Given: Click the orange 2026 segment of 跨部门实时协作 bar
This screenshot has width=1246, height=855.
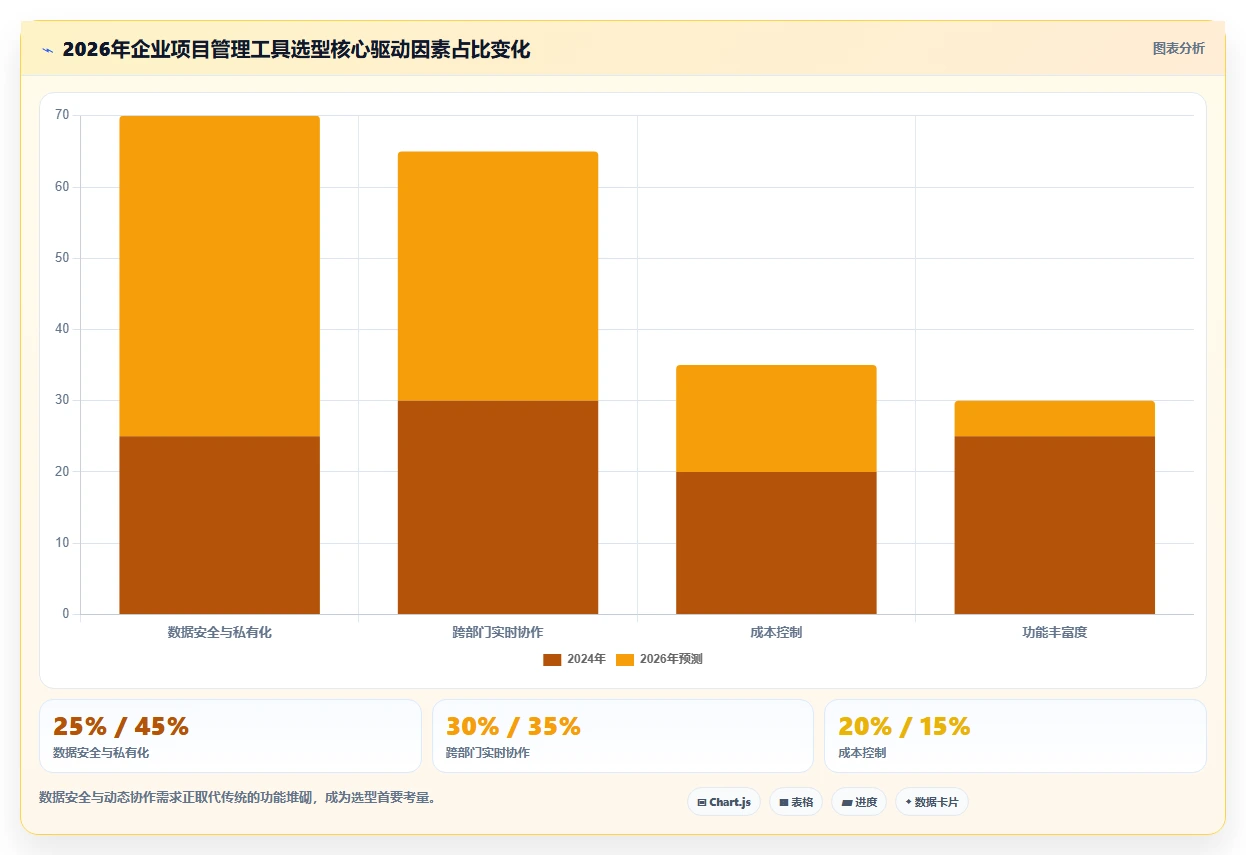Looking at the screenshot, I should [498, 276].
